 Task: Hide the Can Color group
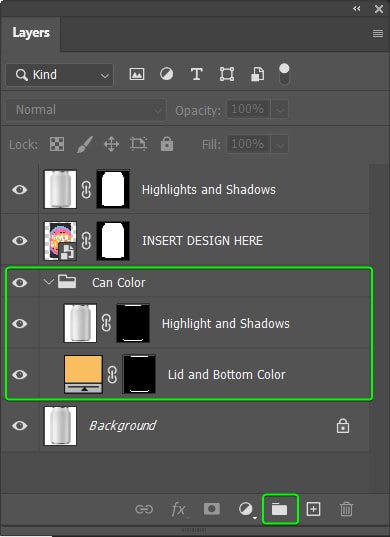pos(20,283)
